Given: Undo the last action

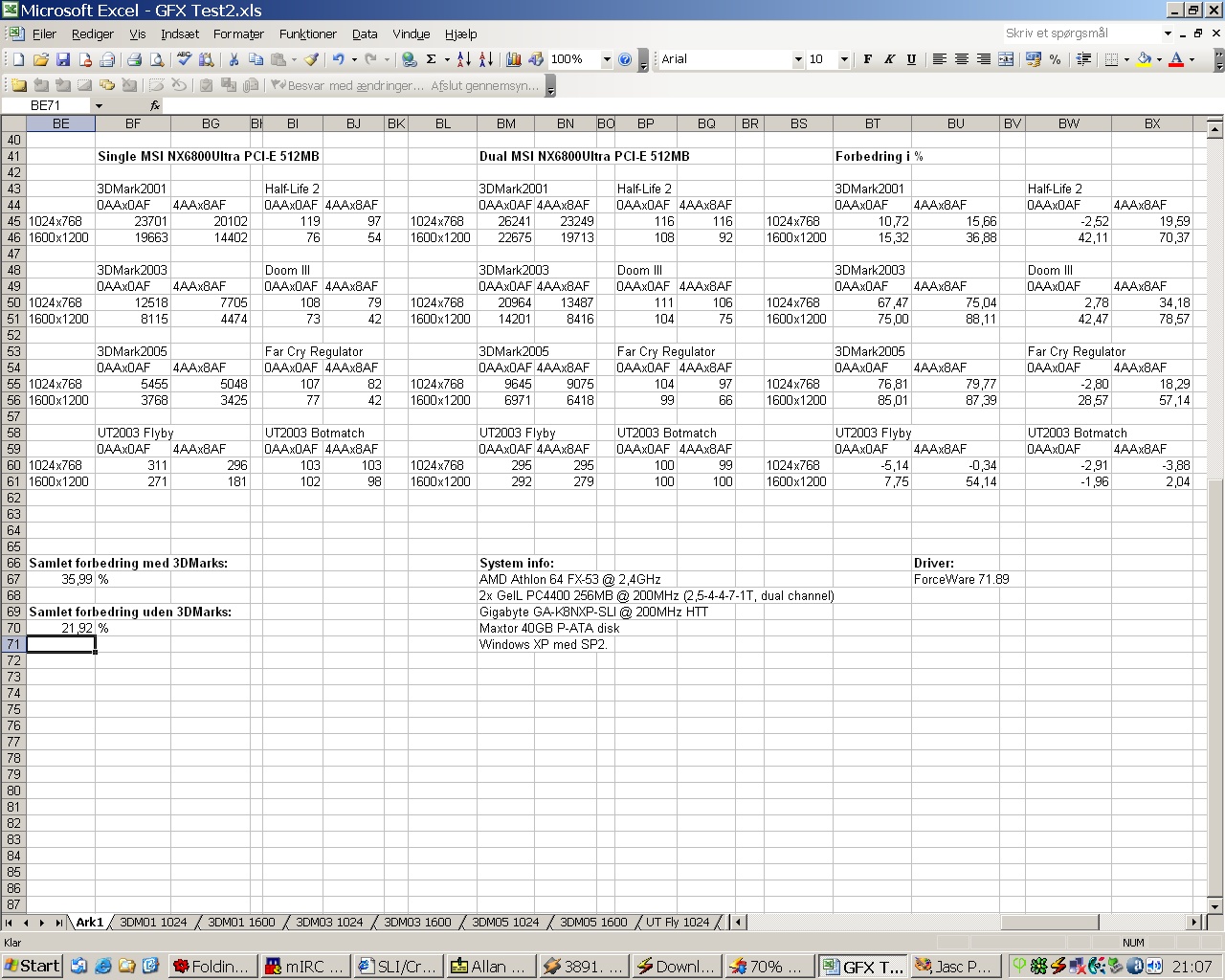Looking at the screenshot, I should point(338,59).
